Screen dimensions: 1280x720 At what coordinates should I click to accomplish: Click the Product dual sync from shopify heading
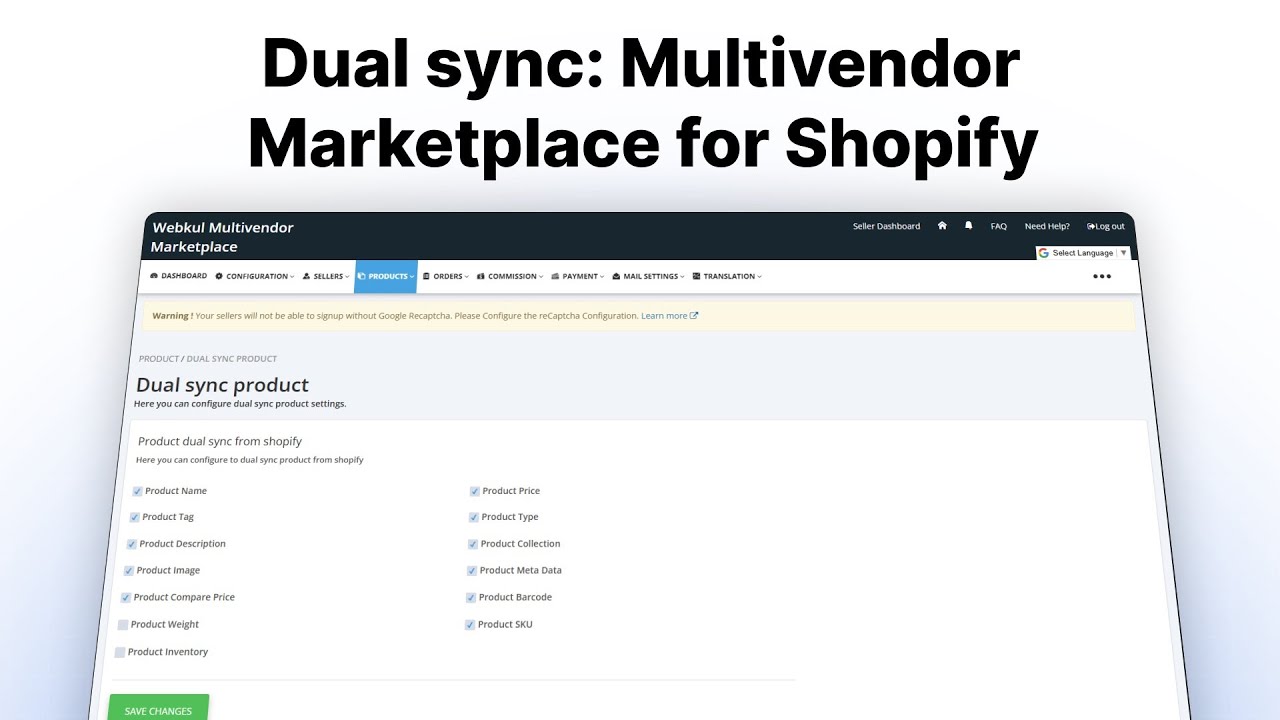[220, 441]
